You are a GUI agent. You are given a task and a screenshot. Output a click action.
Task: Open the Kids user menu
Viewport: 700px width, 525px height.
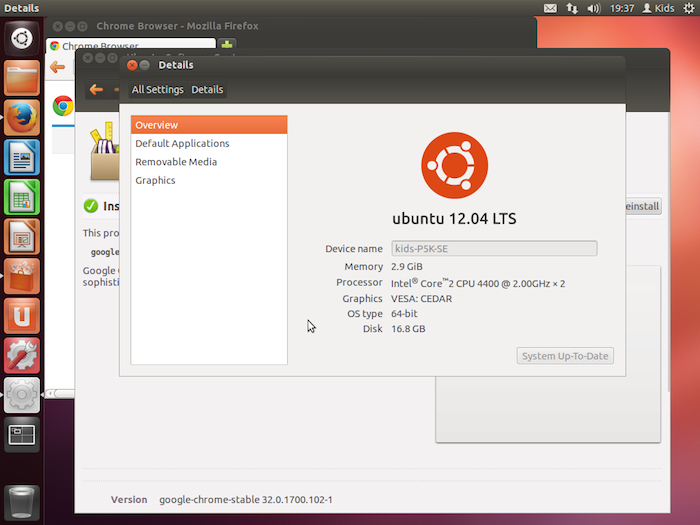[658, 8]
